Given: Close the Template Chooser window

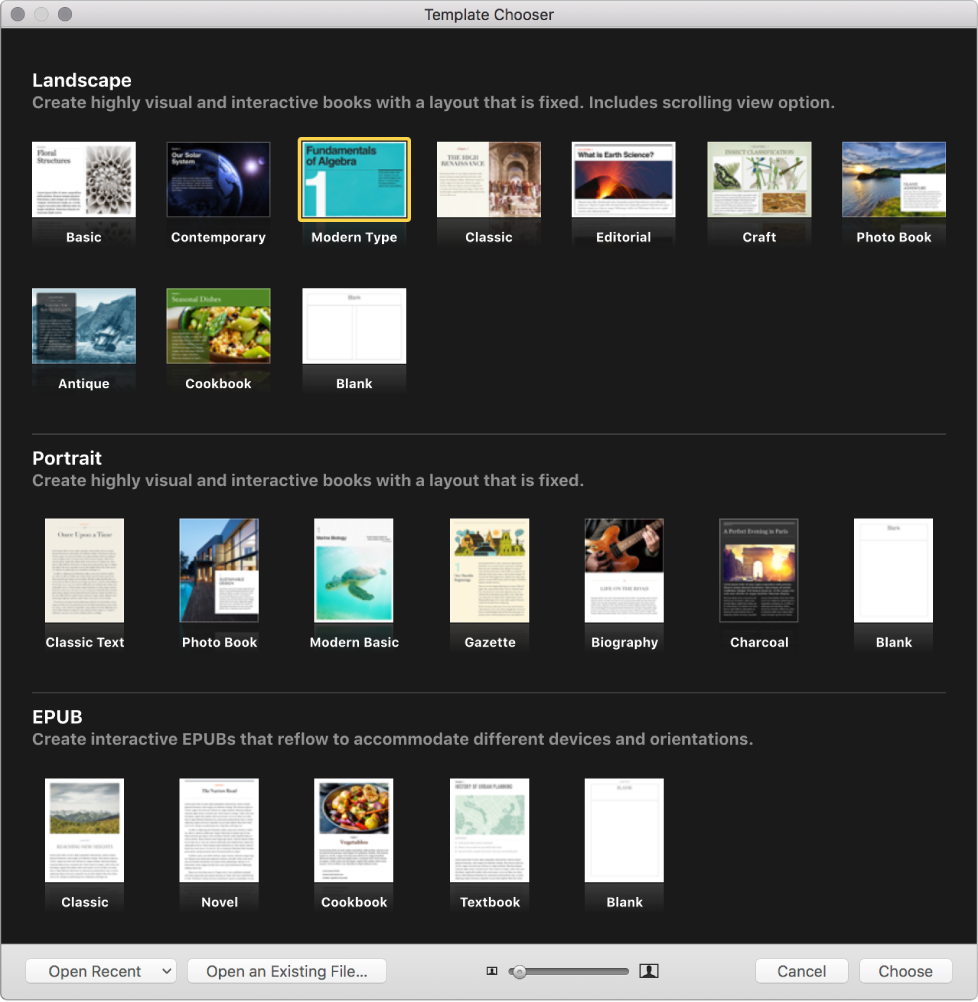Looking at the screenshot, I should (18, 14).
